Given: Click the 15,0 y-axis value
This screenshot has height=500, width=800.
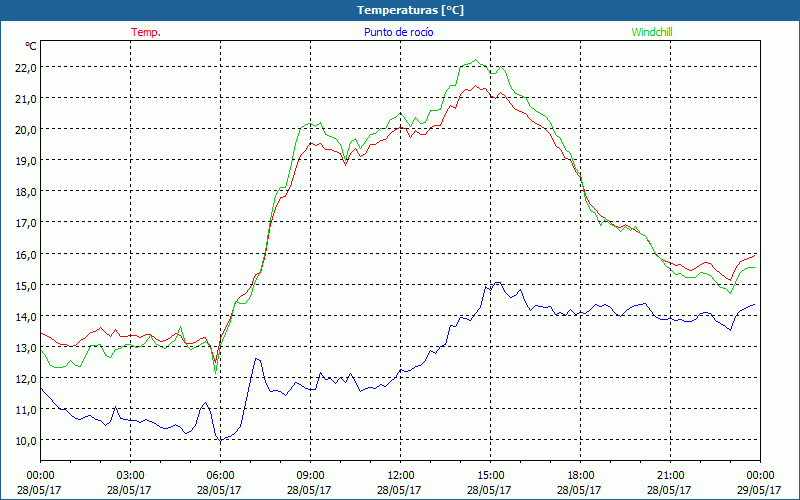Looking at the screenshot, I should click(26, 285).
